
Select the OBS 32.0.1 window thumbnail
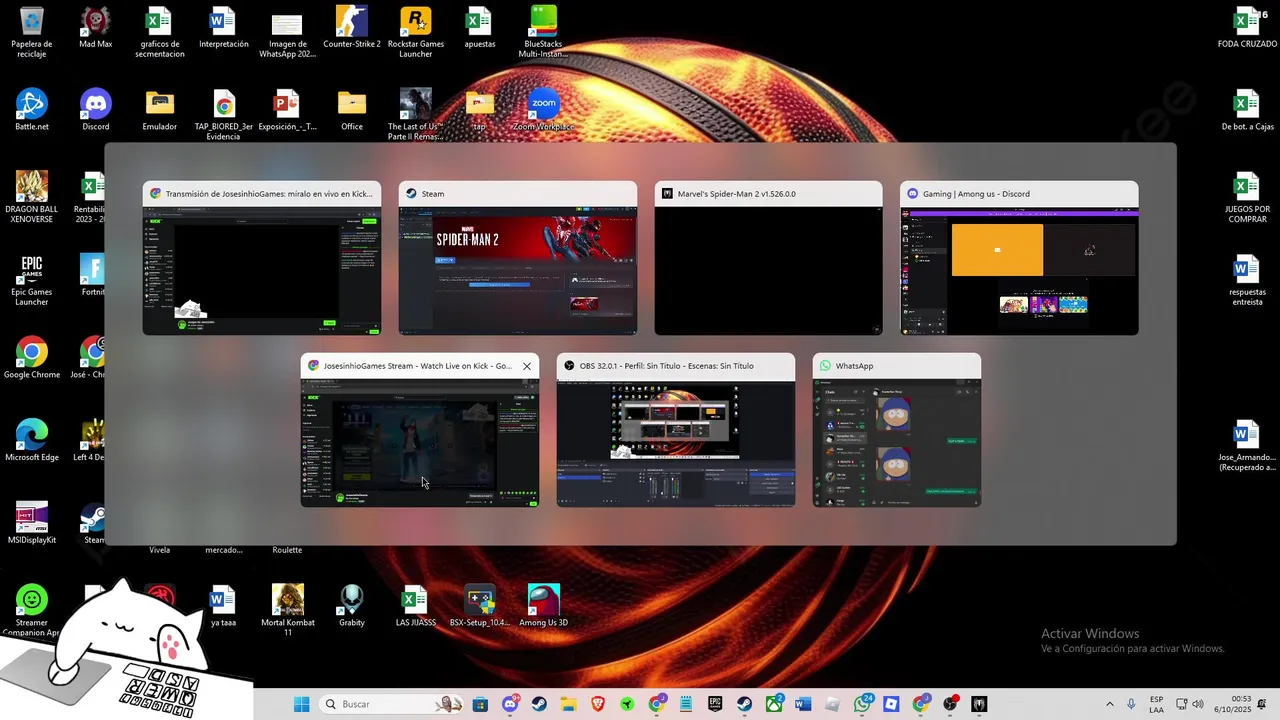676,430
